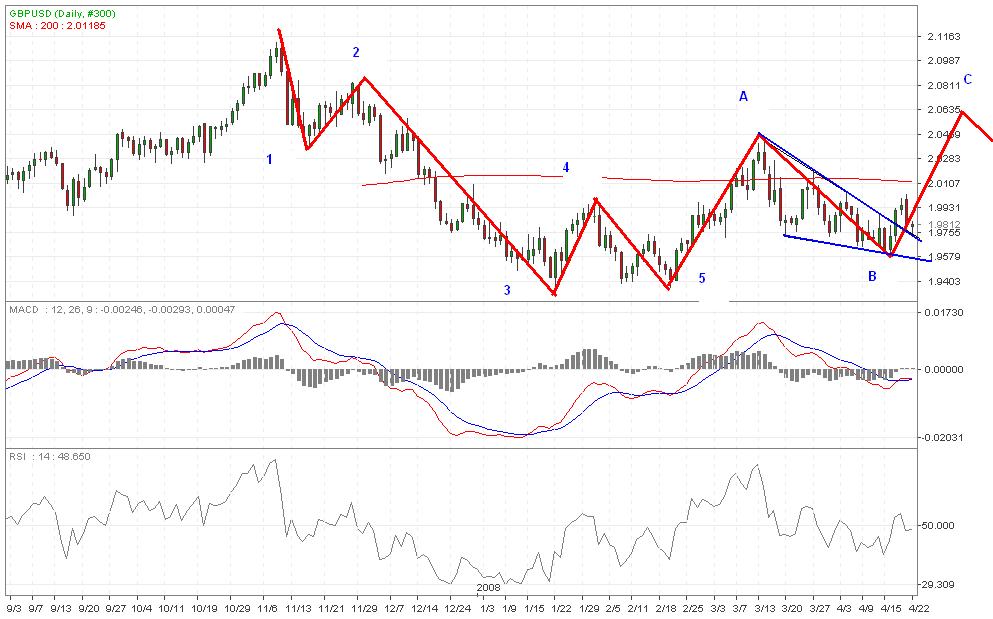Select the wave label 5 near the February low
Image resolution: width=993 pixels, height=619 pixels.
click(x=702, y=278)
